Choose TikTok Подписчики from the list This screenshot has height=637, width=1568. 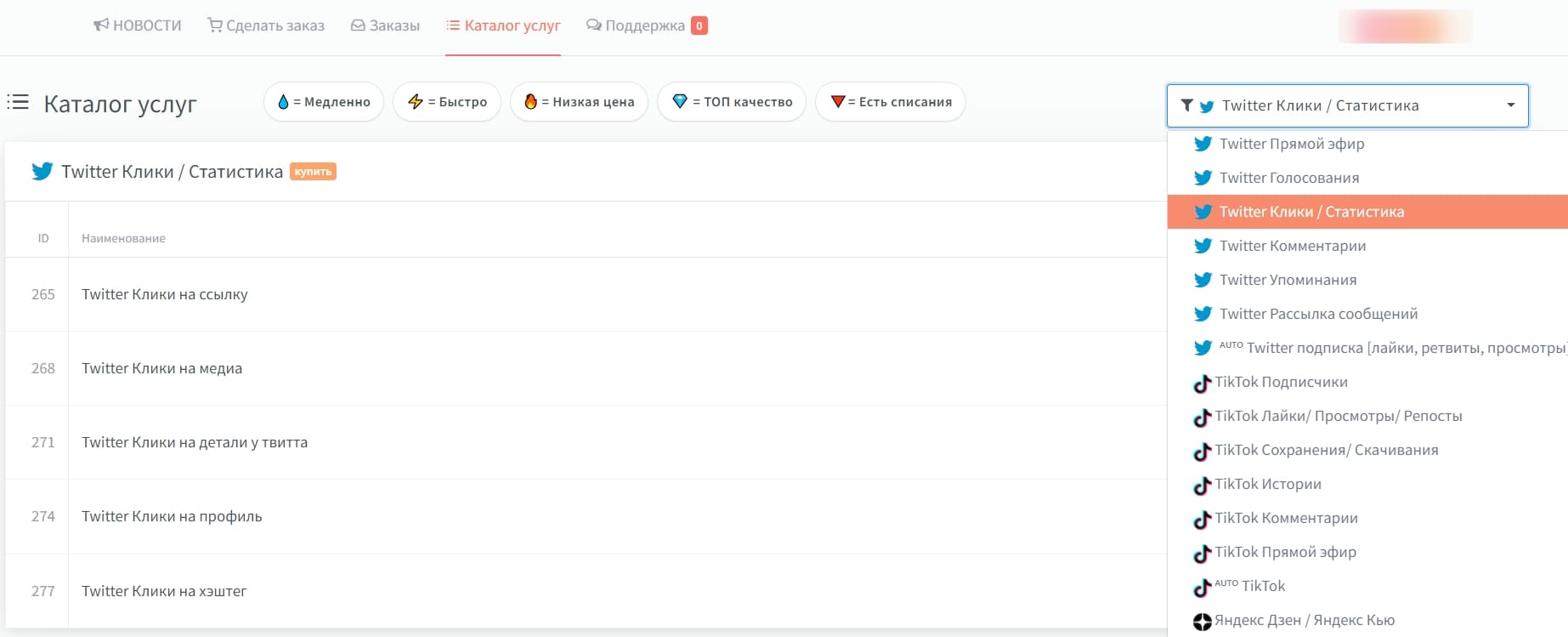pos(1367,382)
